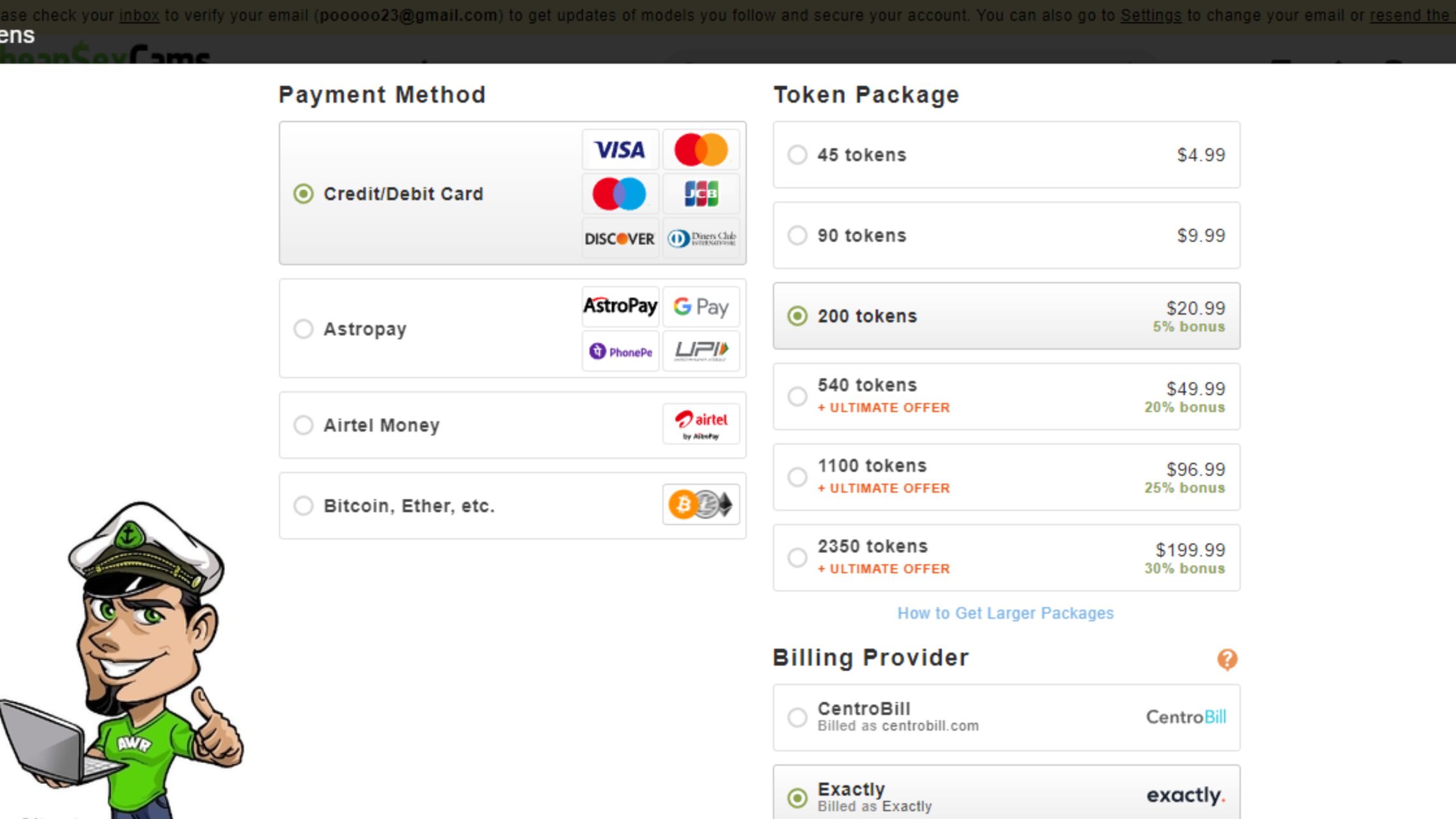The image size is (1456, 819).
Task: Pick the 45 tokens package
Action: pyautogui.click(x=798, y=155)
